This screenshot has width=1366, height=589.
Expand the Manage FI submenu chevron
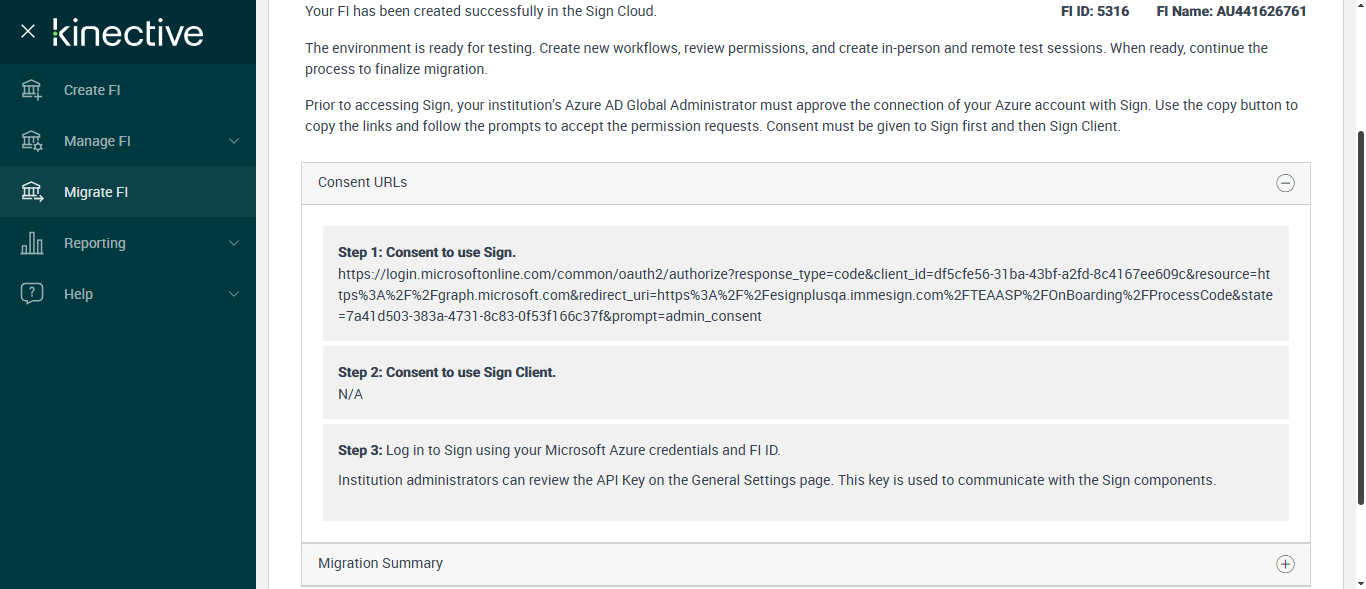pyautogui.click(x=234, y=141)
